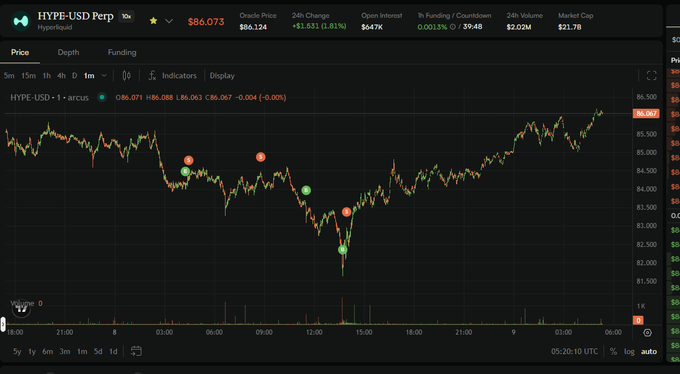Switch to the Price tab
Screen dimensions: 680x374
(20, 52)
